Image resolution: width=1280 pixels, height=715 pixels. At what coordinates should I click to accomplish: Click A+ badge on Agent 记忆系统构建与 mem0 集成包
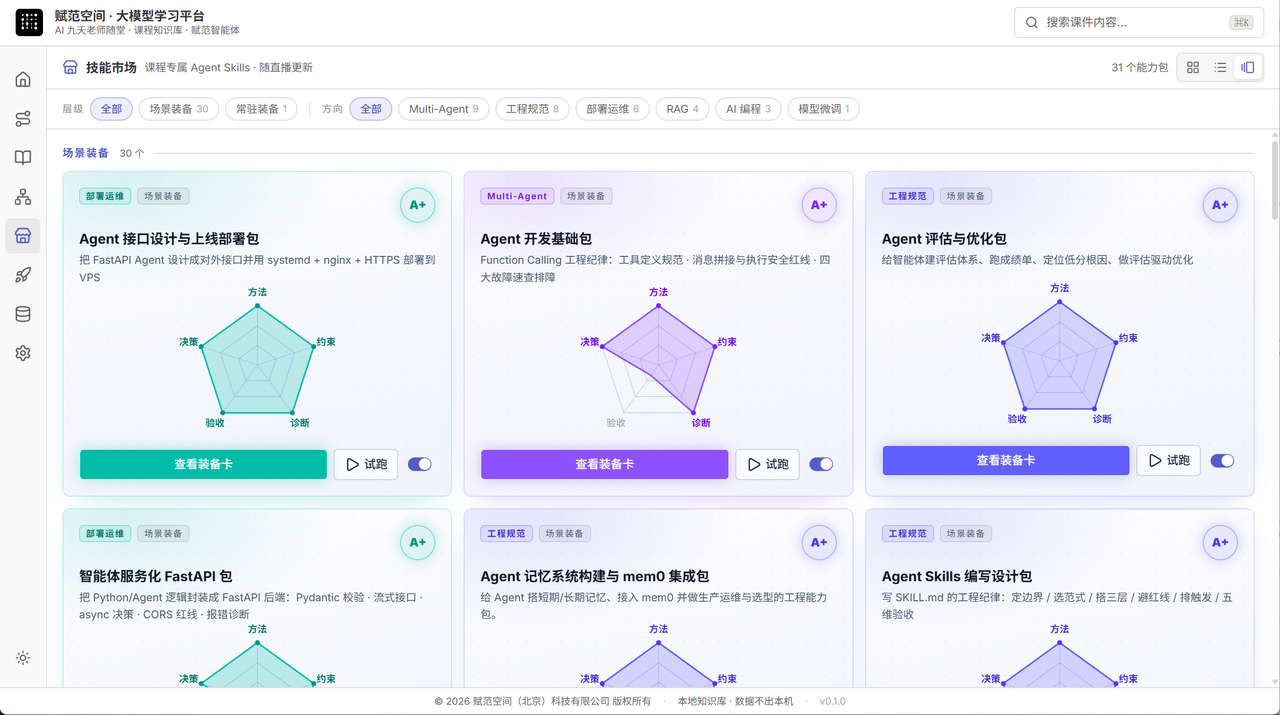click(819, 542)
